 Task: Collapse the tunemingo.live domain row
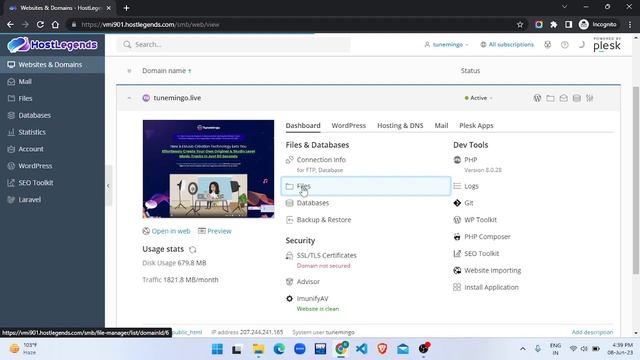[129, 98]
